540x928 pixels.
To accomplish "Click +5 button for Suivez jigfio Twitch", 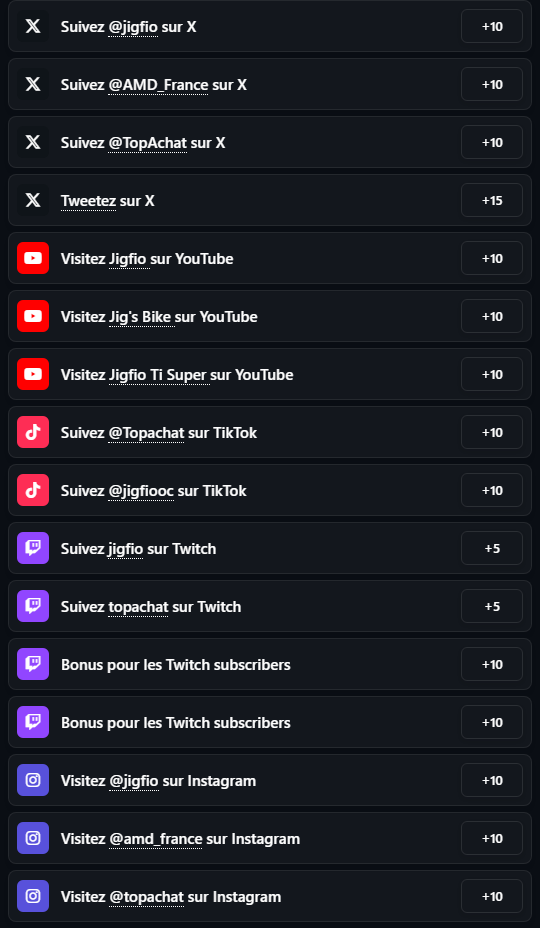I will coord(492,549).
